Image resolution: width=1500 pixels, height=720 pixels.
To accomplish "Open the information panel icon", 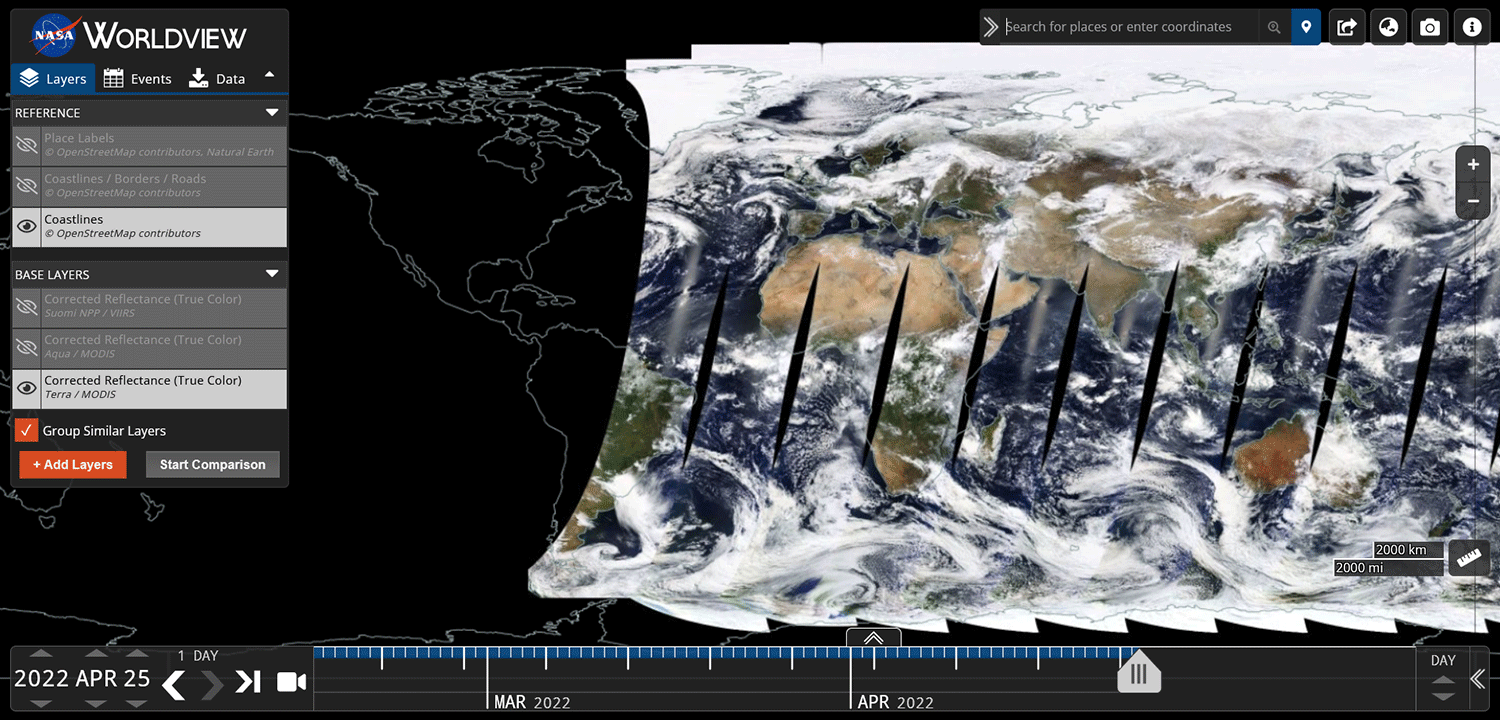I will [x=1471, y=27].
